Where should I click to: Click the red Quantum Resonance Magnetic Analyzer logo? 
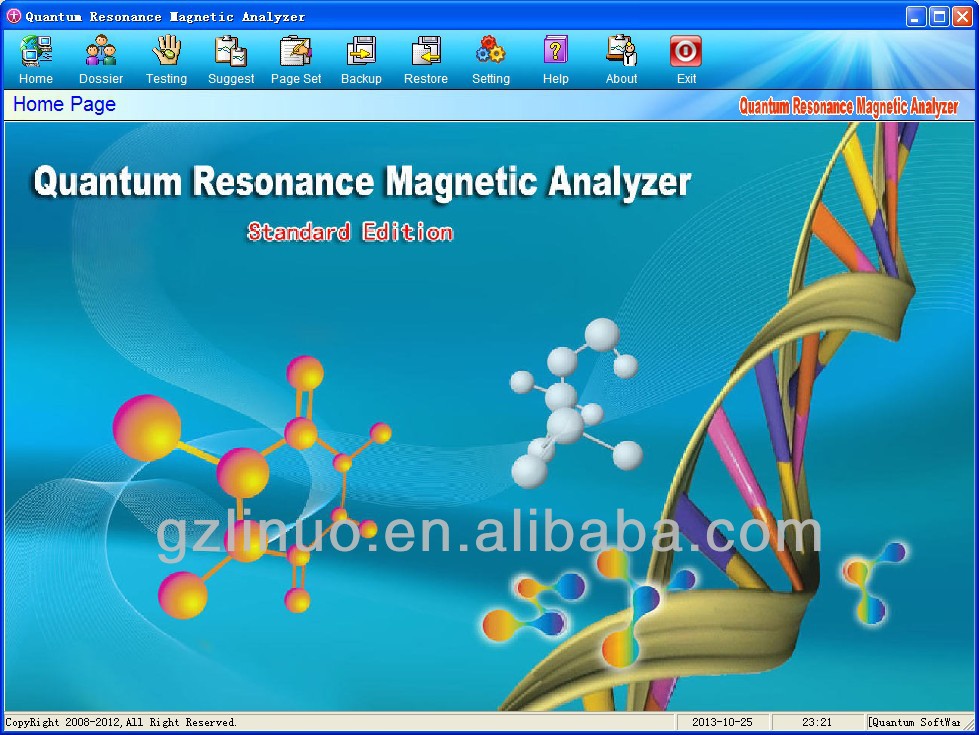click(x=849, y=106)
